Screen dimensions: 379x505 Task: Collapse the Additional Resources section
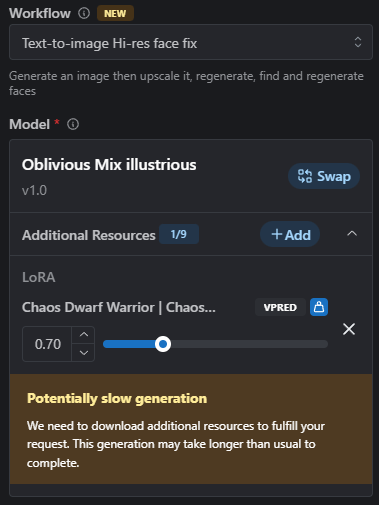coord(352,234)
